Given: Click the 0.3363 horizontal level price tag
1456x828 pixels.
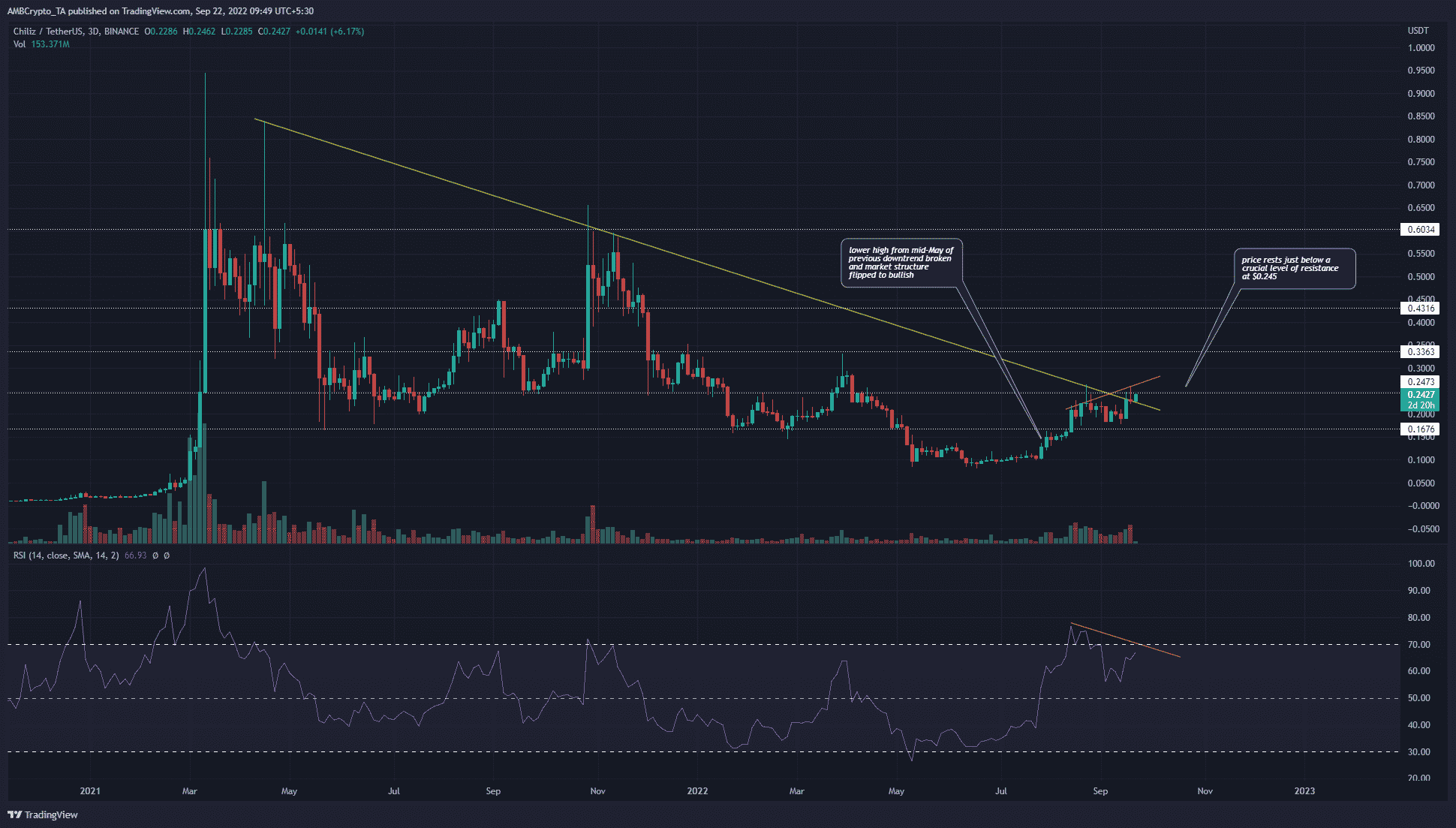Looking at the screenshot, I should click(1420, 352).
